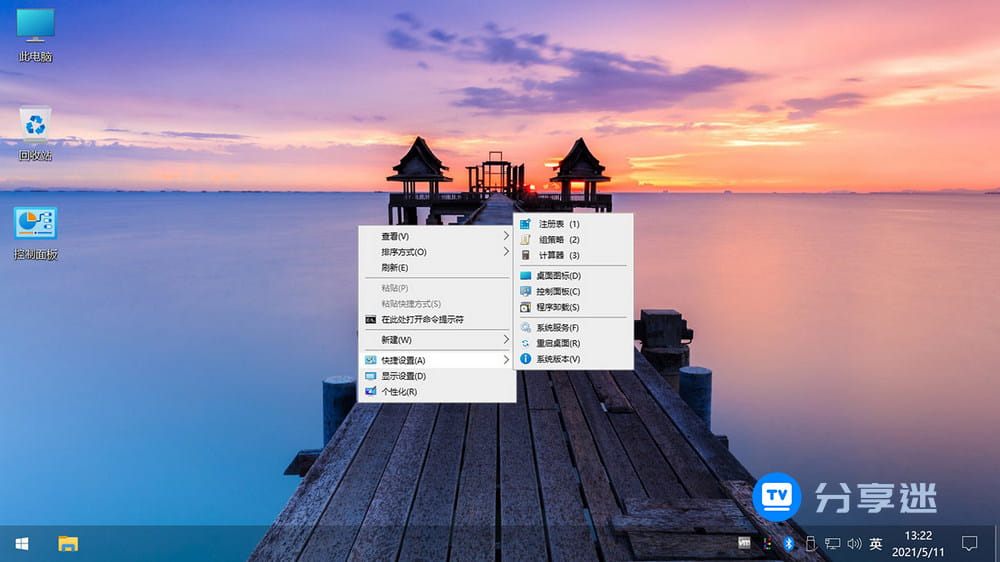The image size is (1000, 562).
Task: Open the notification center icon
Action: (x=969, y=543)
